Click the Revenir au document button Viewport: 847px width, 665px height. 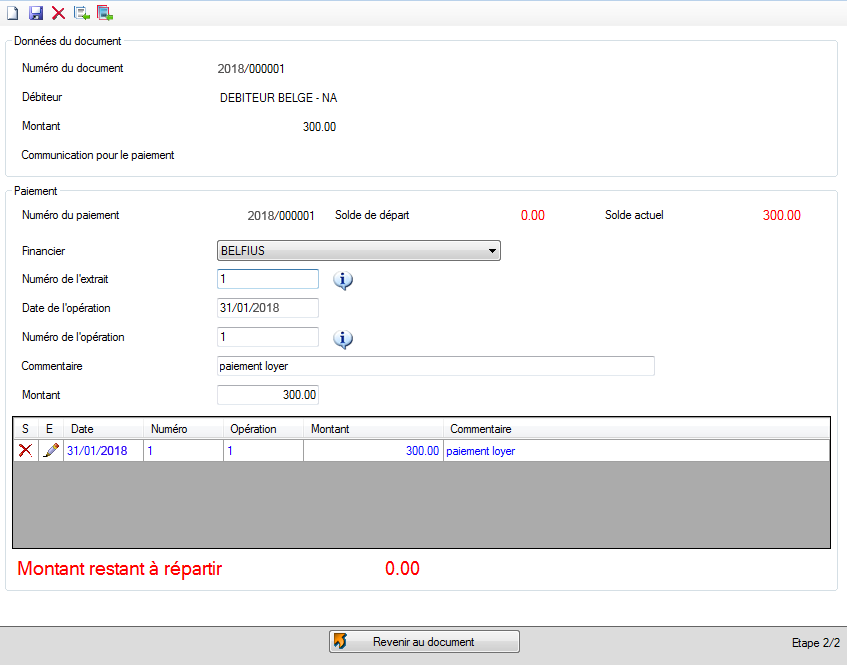tap(425, 642)
